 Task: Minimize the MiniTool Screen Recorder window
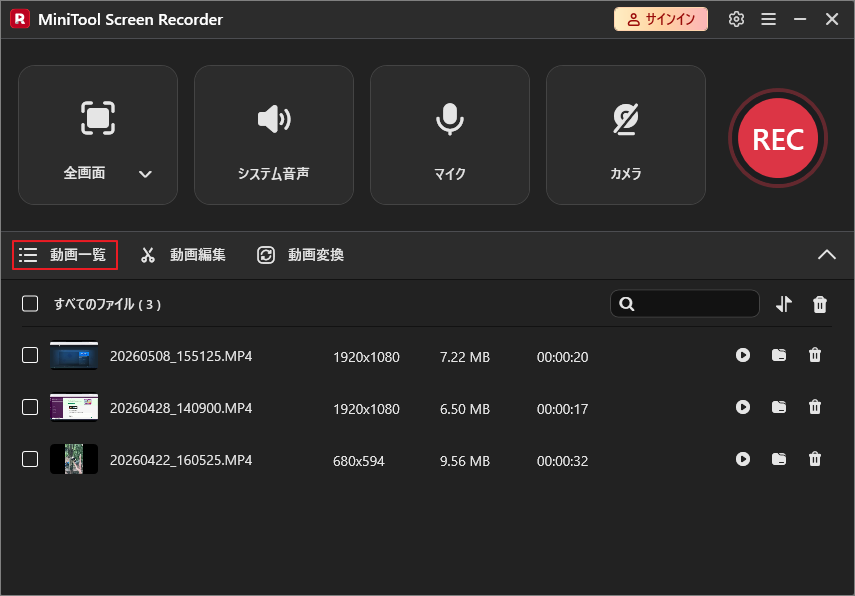pyautogui.click(x=800, y=20)
